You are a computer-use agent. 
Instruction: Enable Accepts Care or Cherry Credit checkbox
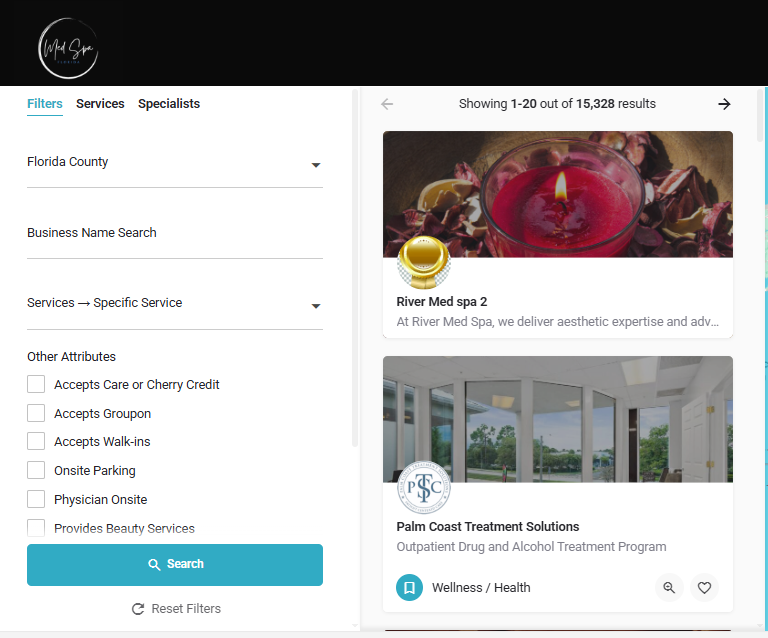coord(36,384)
